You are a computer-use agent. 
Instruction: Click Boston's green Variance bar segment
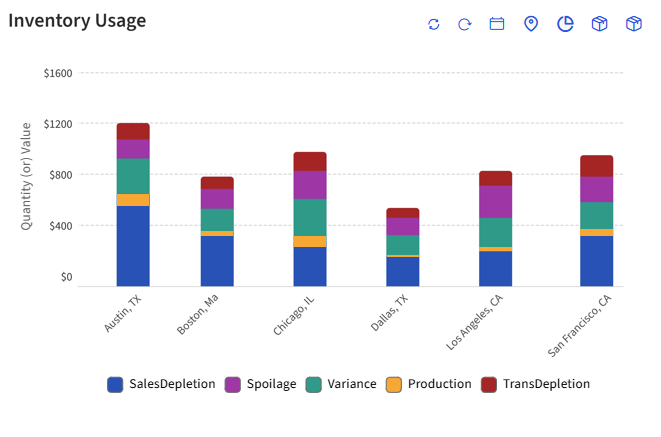[217, 219]
